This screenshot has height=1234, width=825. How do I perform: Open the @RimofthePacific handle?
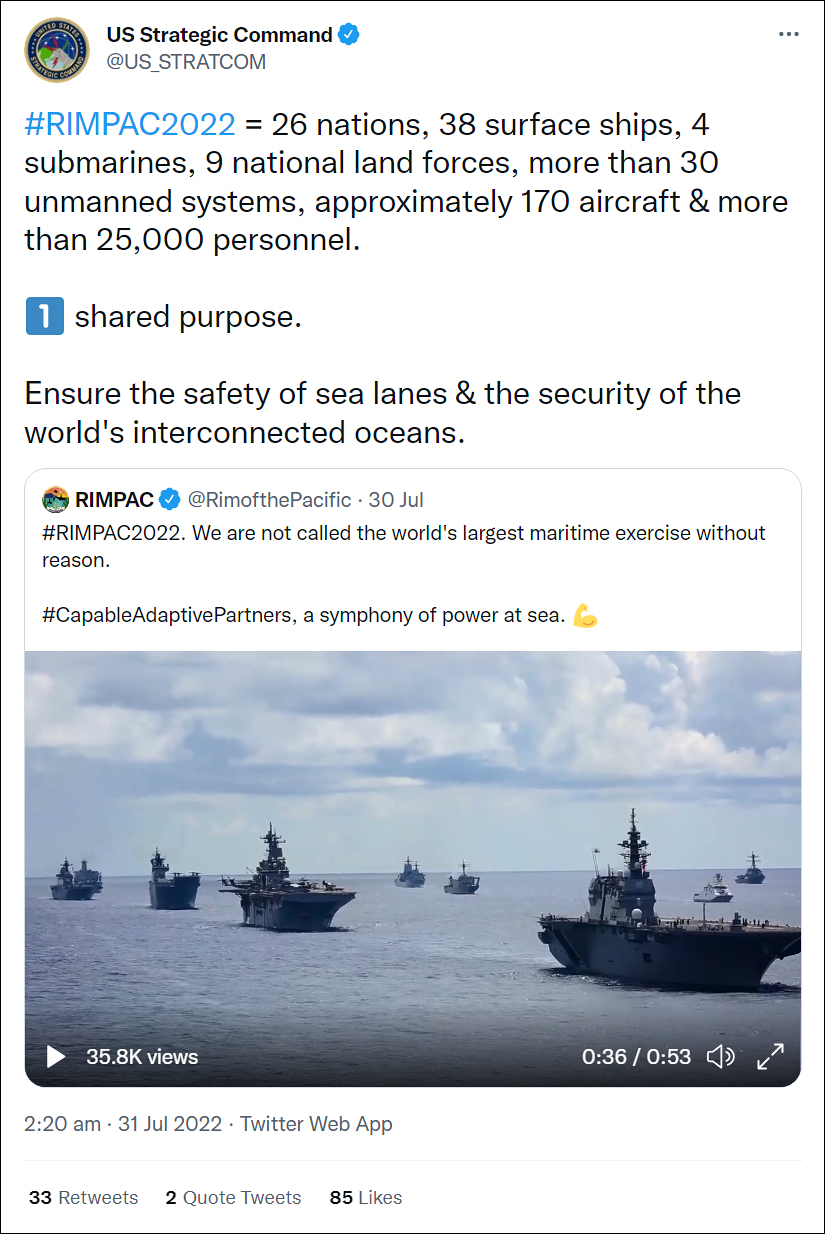point(270,499)
